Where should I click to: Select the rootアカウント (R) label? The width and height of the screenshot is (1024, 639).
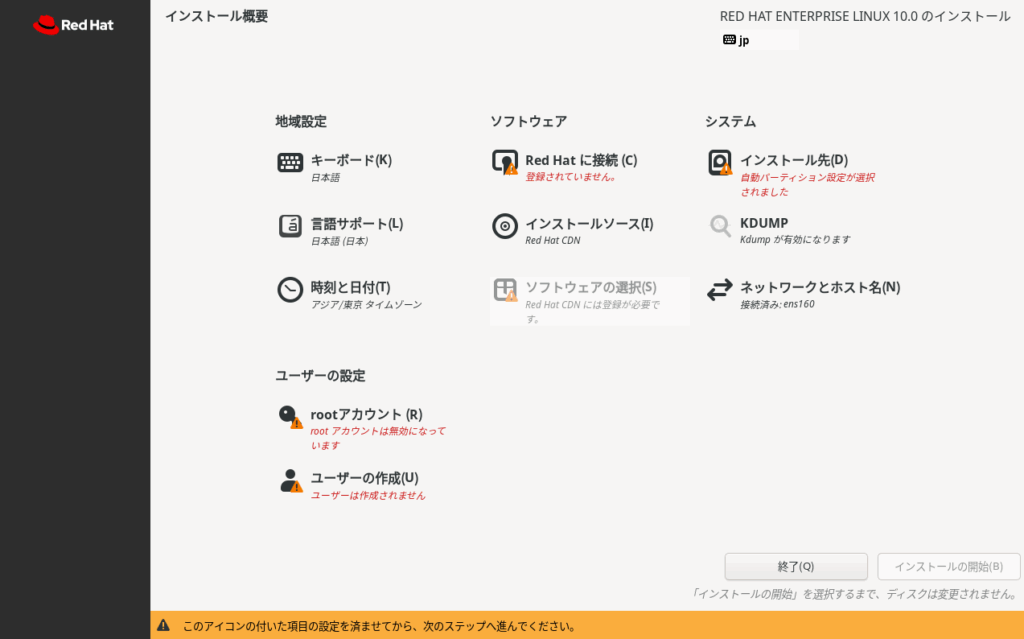coord(366,414)
